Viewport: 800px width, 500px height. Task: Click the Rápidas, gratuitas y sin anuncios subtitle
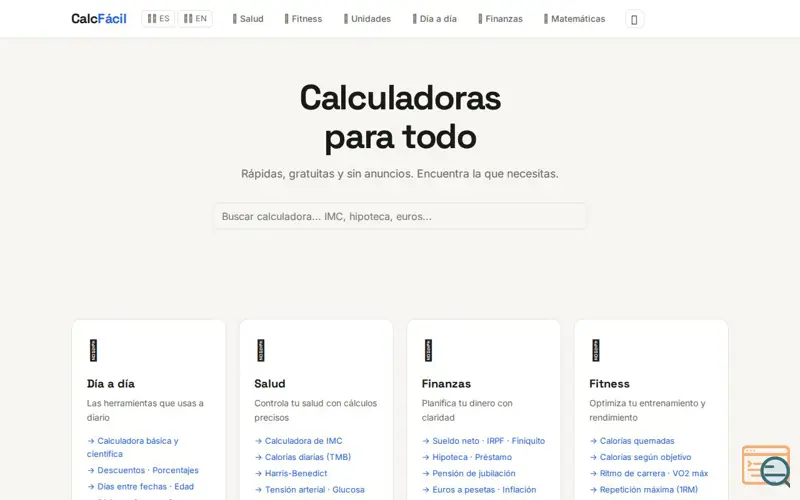(400, 174)
